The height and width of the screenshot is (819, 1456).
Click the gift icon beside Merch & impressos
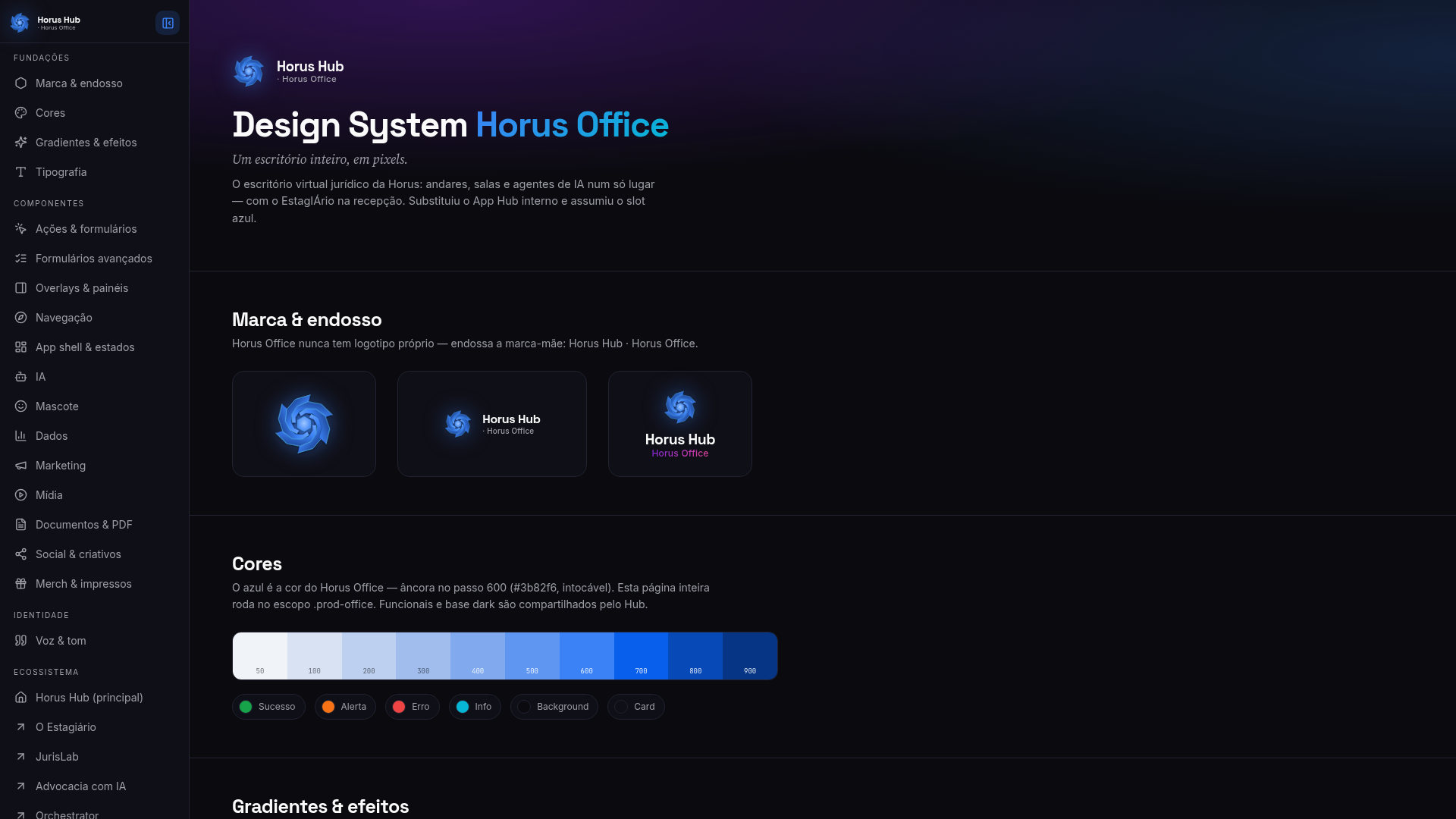[x=20, y=584]
